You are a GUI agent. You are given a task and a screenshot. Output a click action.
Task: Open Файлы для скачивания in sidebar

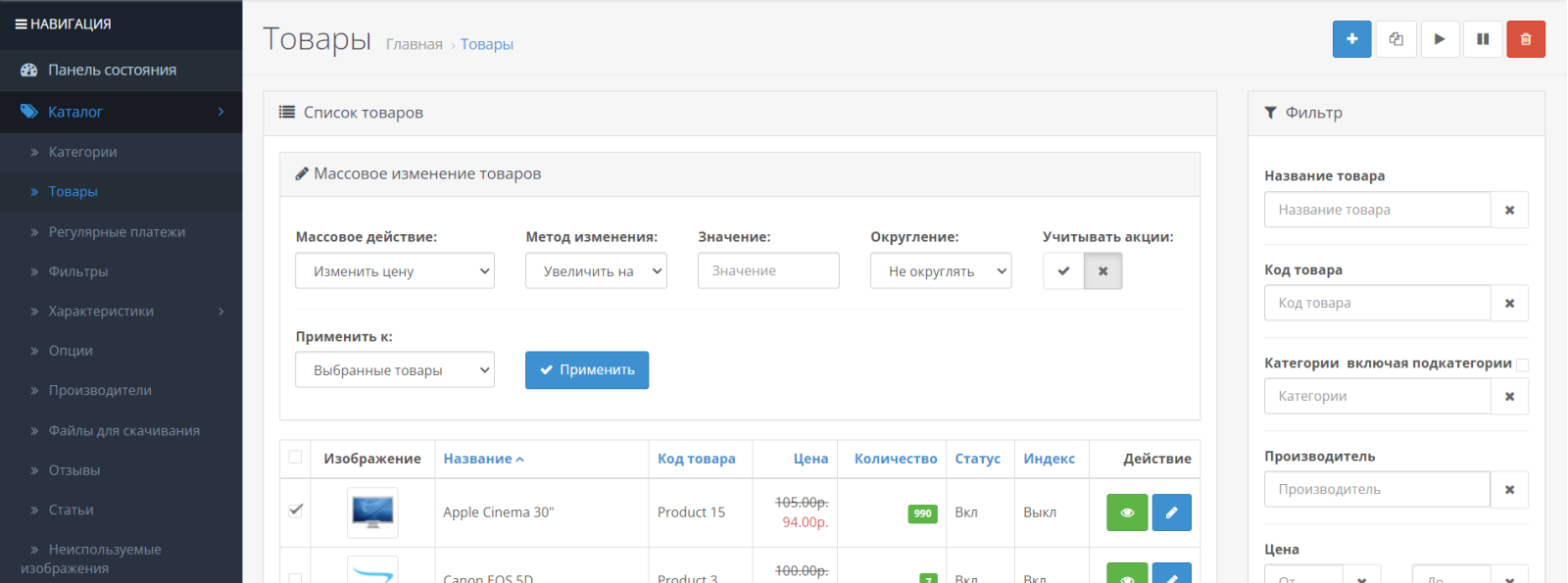coord(121,430)
